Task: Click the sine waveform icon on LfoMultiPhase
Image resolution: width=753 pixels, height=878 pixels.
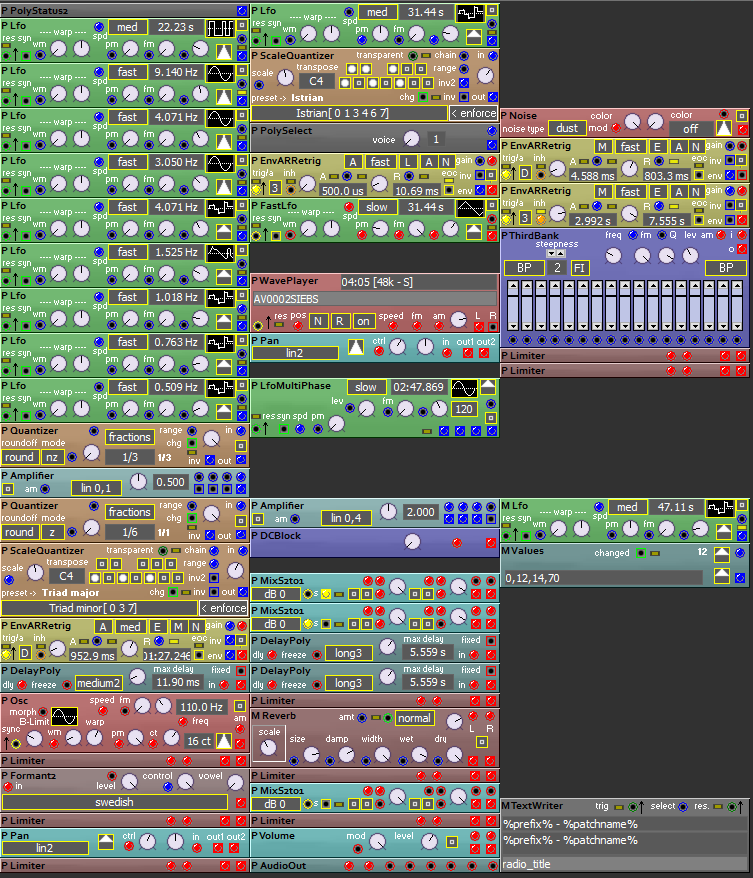Action: [x=464, y=387]
